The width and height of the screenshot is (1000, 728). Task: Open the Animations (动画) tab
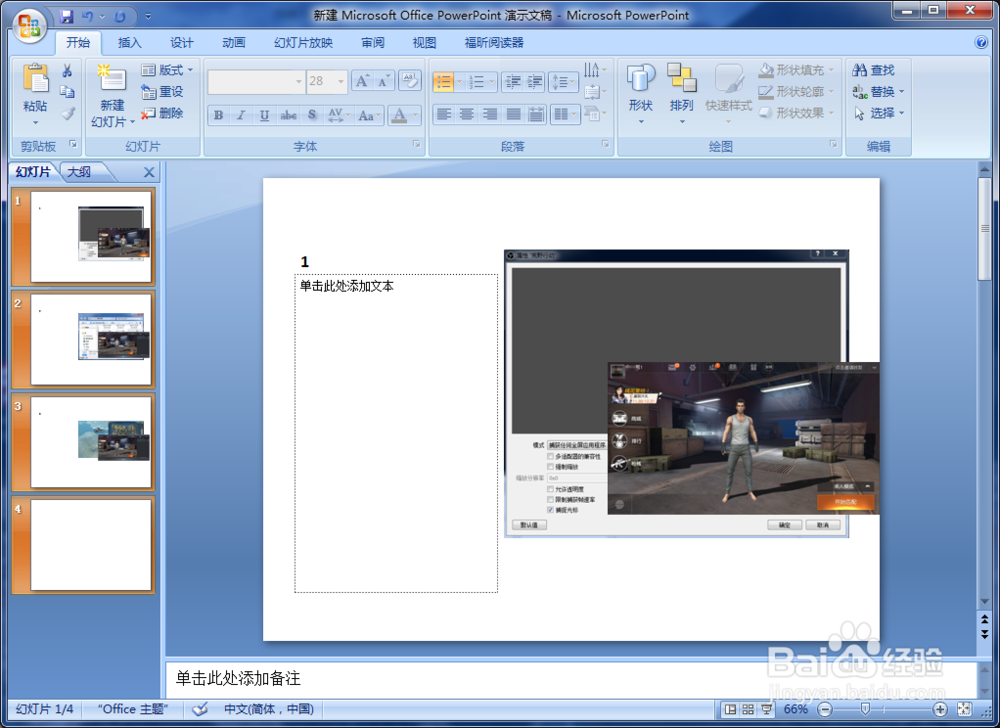(x=233, y=43)
